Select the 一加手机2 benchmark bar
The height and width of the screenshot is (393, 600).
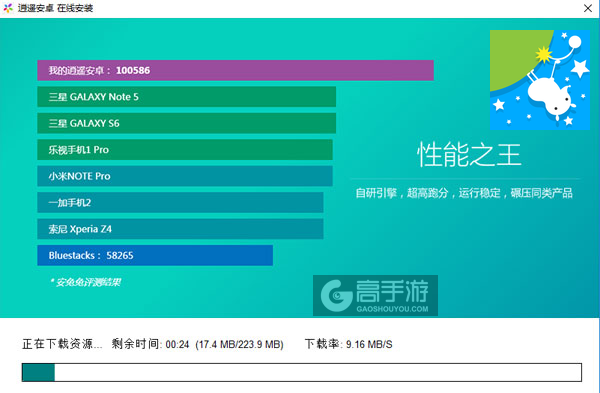[180, 202]
